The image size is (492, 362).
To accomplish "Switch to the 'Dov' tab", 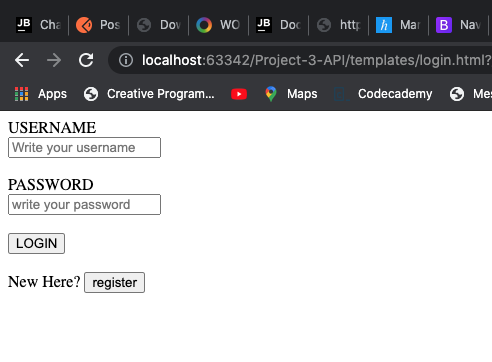I will point(158,25).
